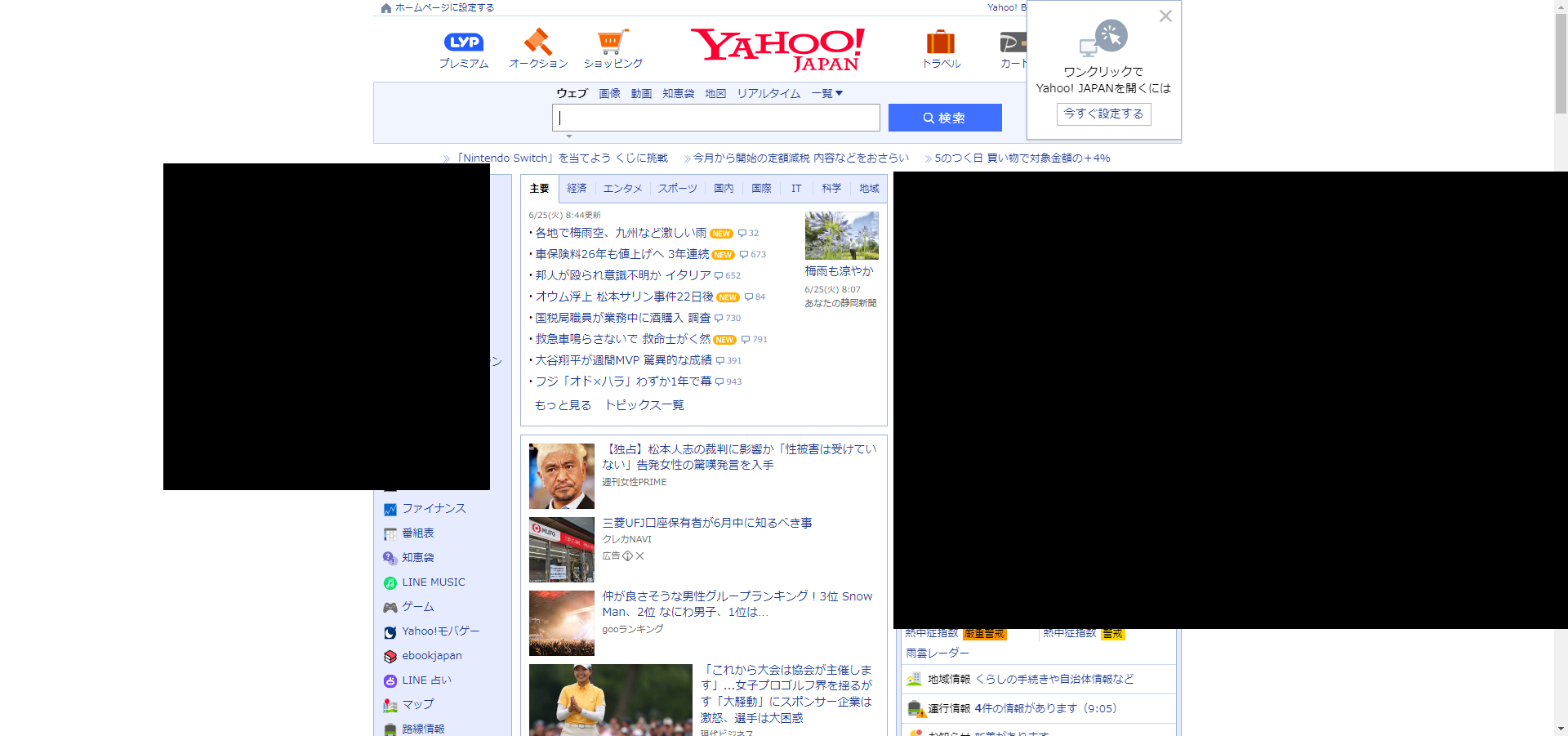
Task: Open the フジ「オドxハラ」 headline
Action: pos(623,382)
